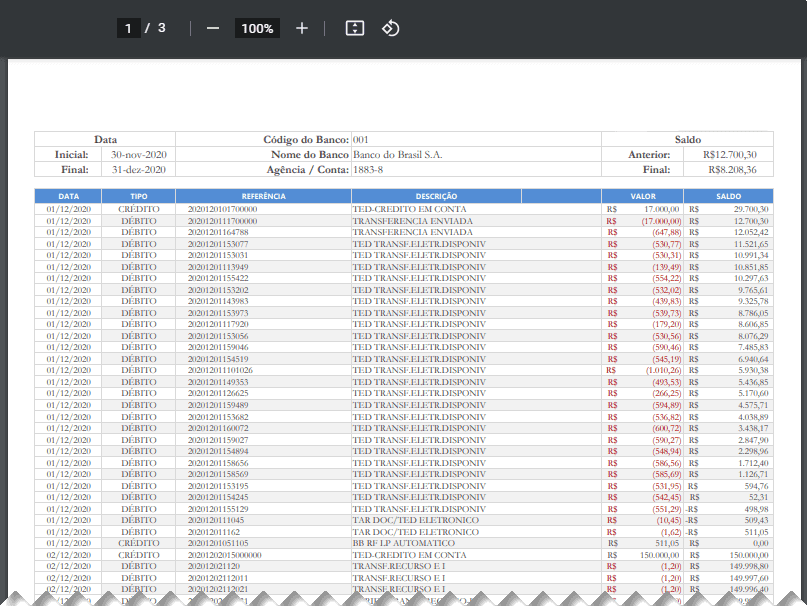This screenshot has height=606, width=807.
Task: Select bank code 001
Action: [x=361, y=140]
